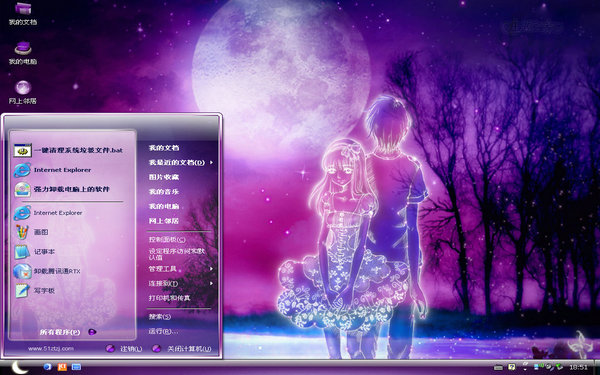Click the orange quick launch taskbar icon

(x=62, y=367)
